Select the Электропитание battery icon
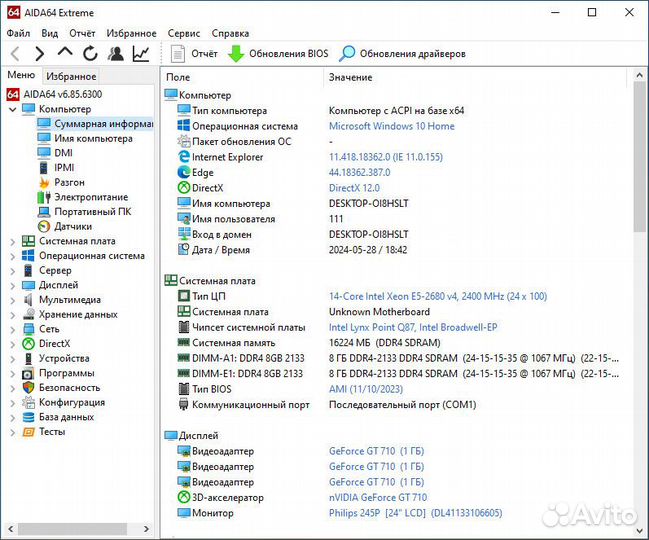The width and height of the screenshot is (649, 540). click(44, 197)
